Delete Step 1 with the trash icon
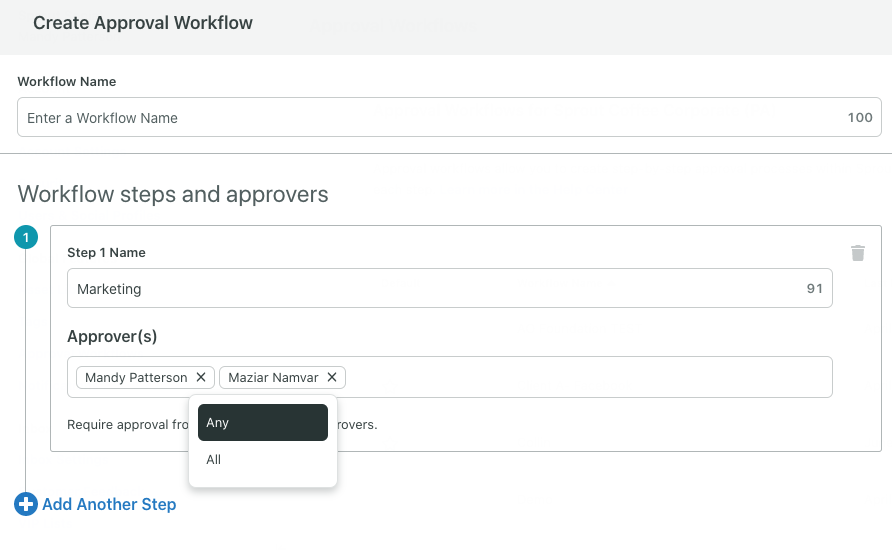892x550 pixels. [x=858, y=253]
